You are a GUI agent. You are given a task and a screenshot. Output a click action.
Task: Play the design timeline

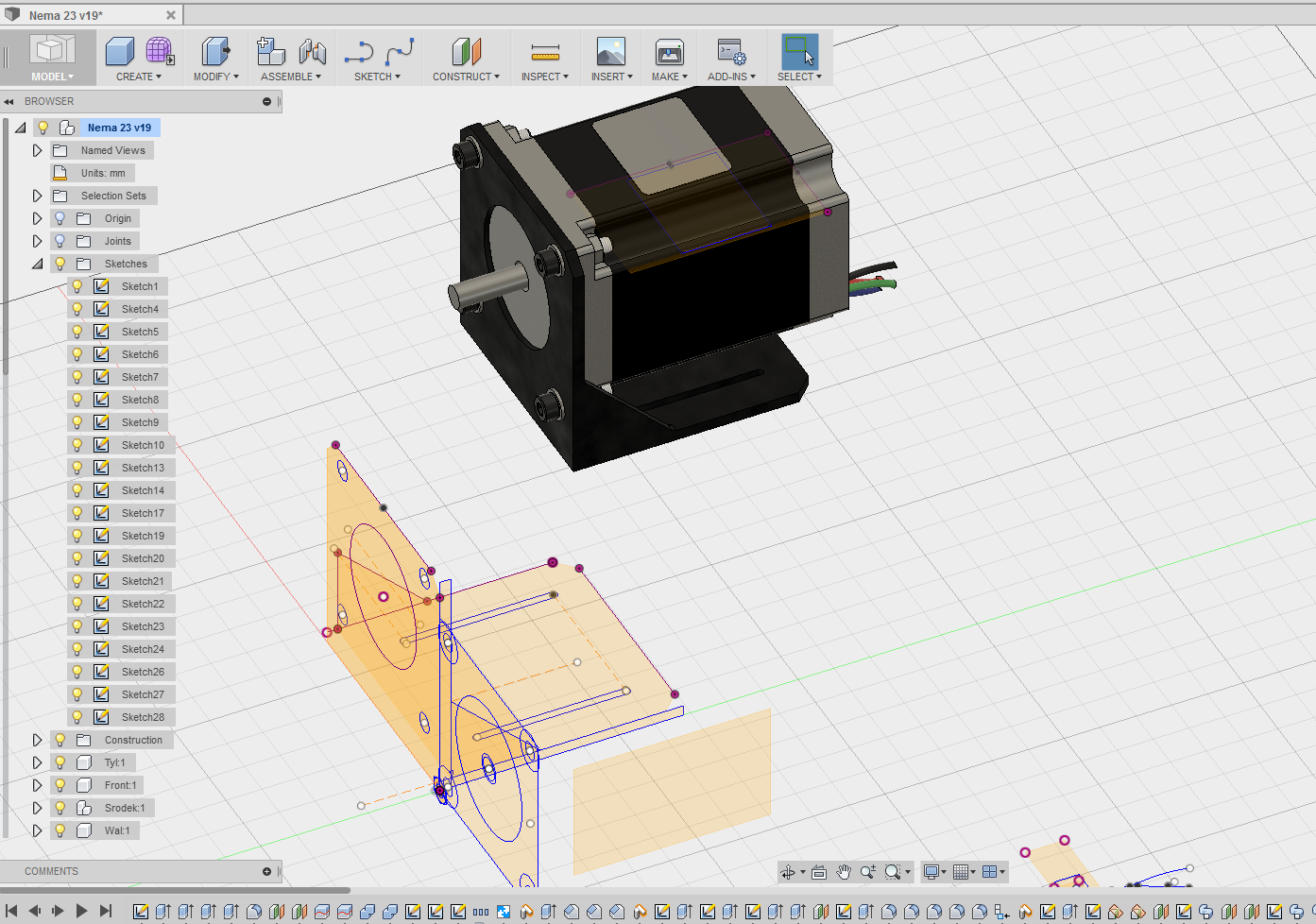pyautogui.click(x=81, y=911)
